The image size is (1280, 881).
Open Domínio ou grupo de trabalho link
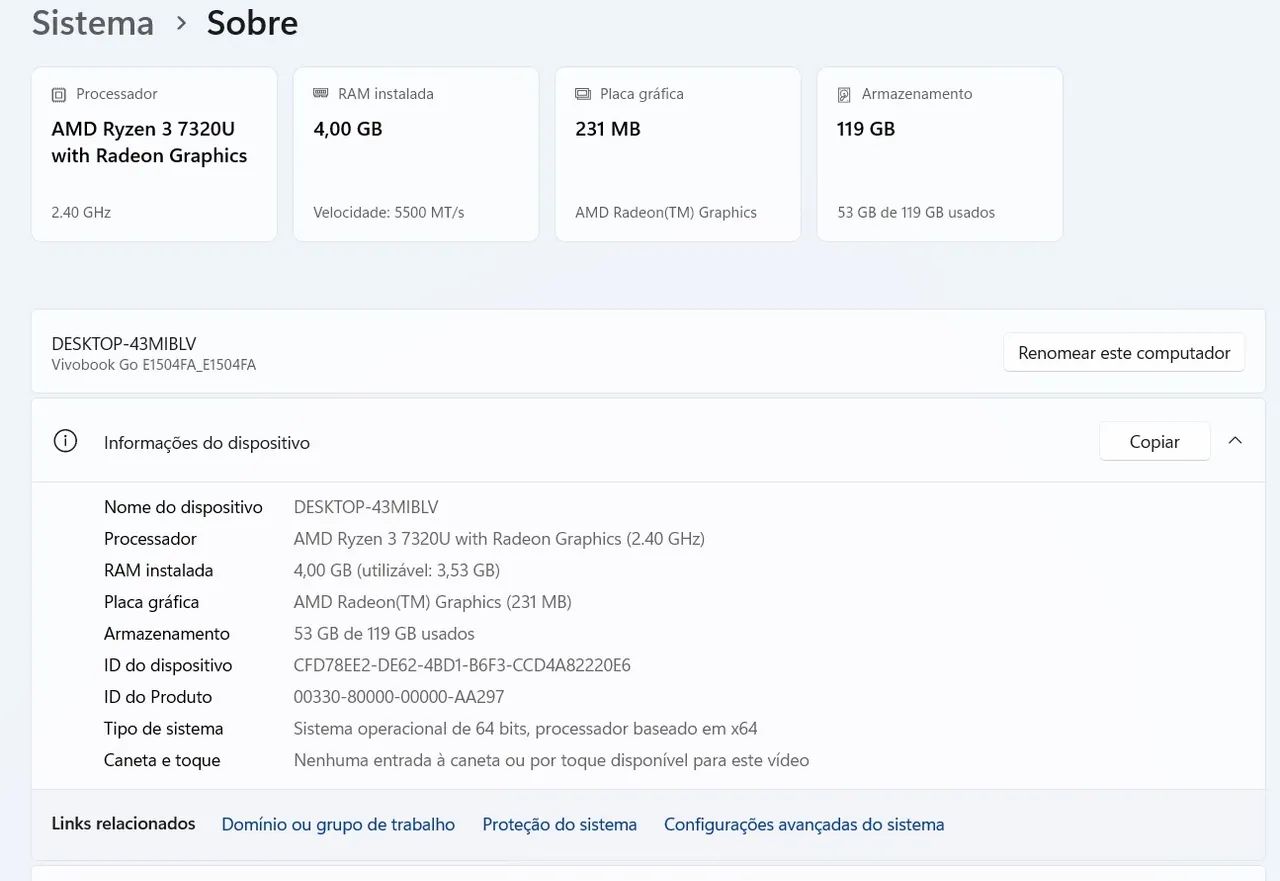tap(338, 825)
